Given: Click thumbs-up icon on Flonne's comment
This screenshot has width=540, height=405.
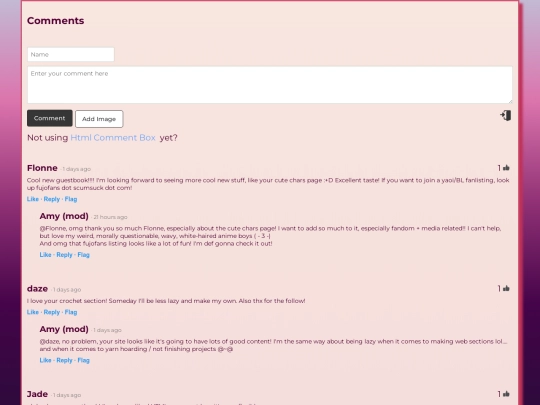Looking at the screenshot, I should coord(506,168).
